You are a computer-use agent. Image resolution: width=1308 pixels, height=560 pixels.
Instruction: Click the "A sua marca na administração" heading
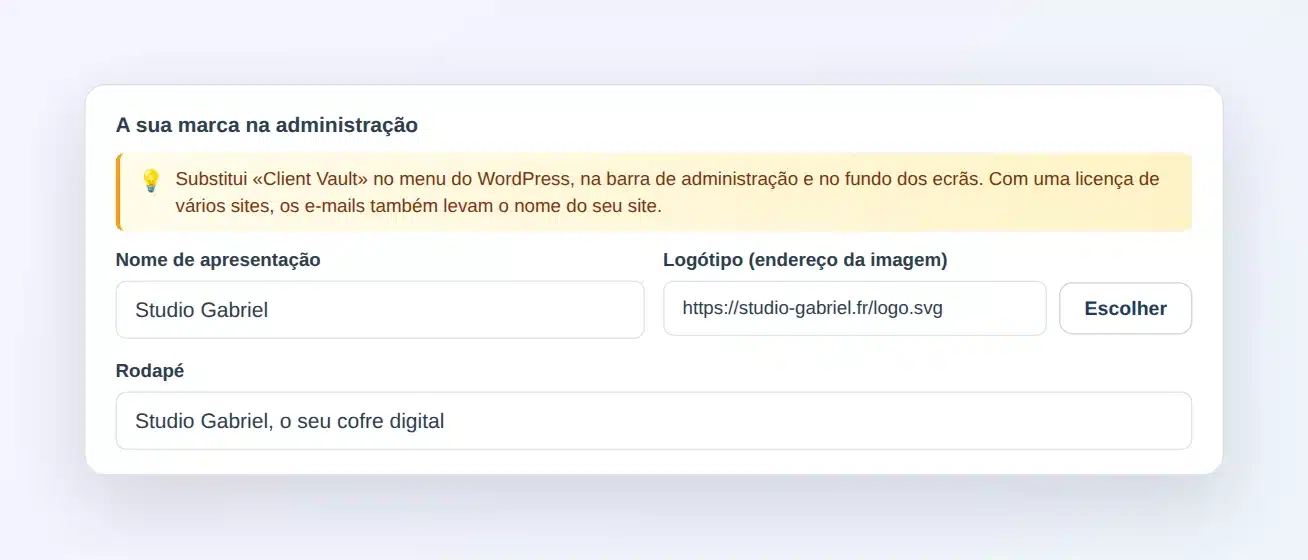point(267,125)
